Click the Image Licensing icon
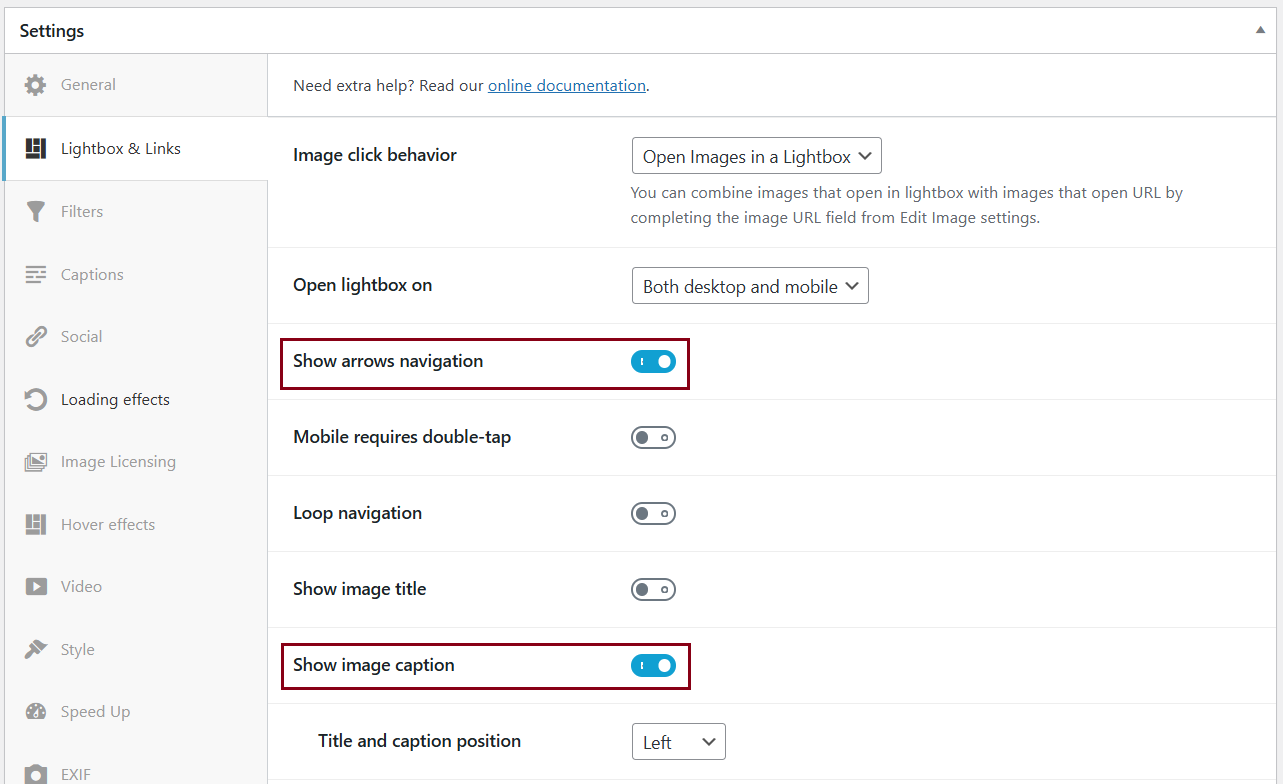Viewport: 1283px width, 784px height. pyautogui.click(x=36, y=462)
